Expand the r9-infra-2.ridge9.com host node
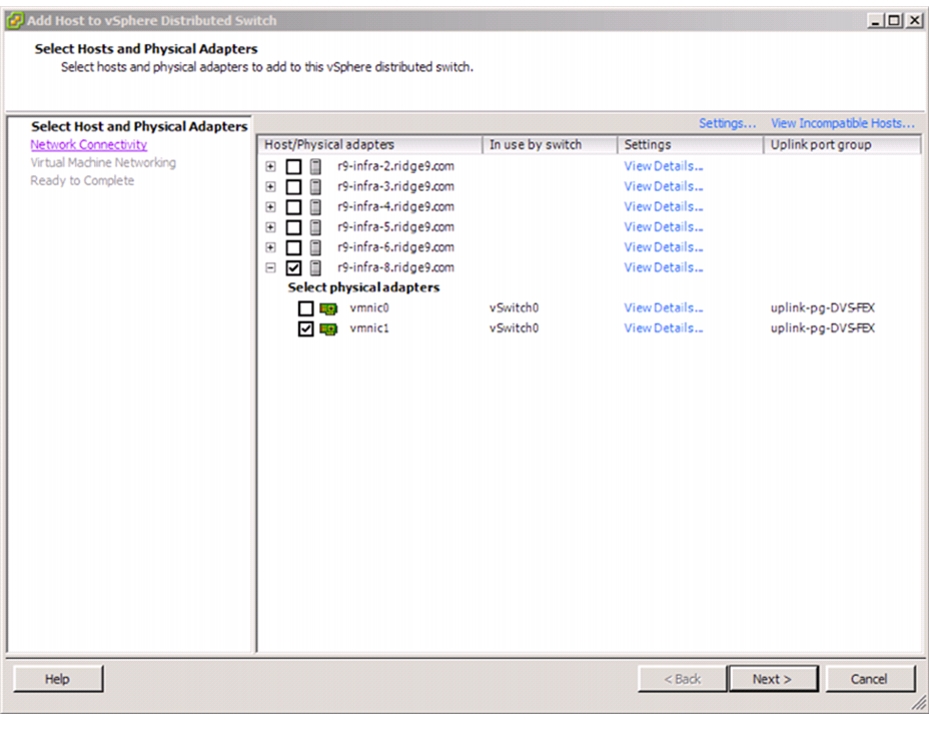929x749 pixels. coord(271,167)
